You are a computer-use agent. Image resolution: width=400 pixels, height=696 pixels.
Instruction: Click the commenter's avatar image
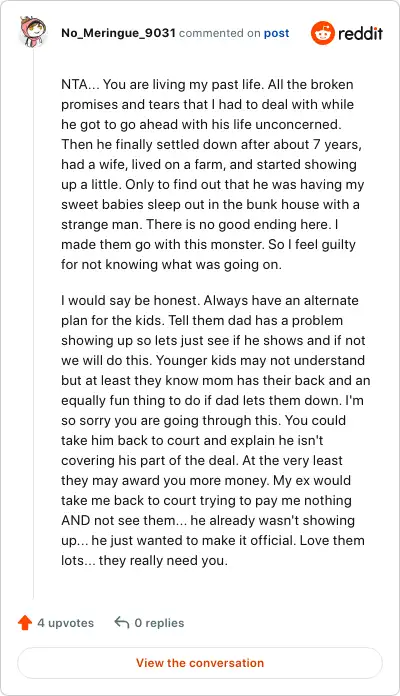click(x=33, y=32)
